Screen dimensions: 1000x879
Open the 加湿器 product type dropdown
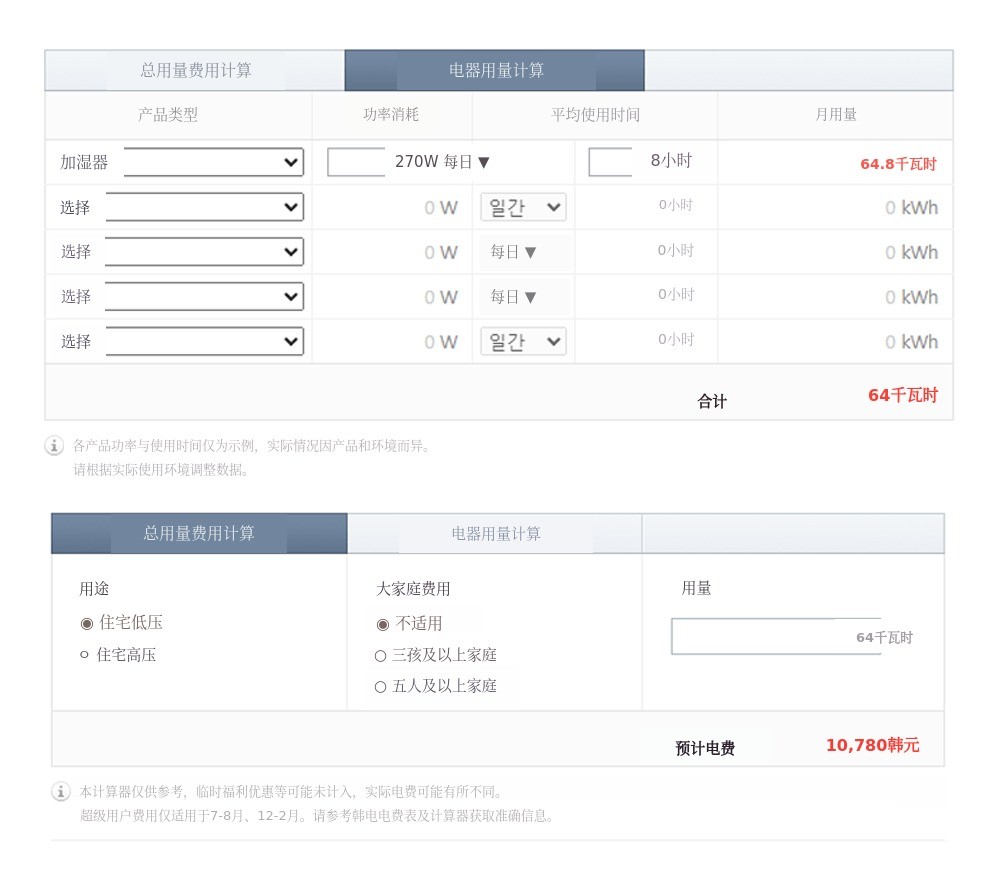213,162
